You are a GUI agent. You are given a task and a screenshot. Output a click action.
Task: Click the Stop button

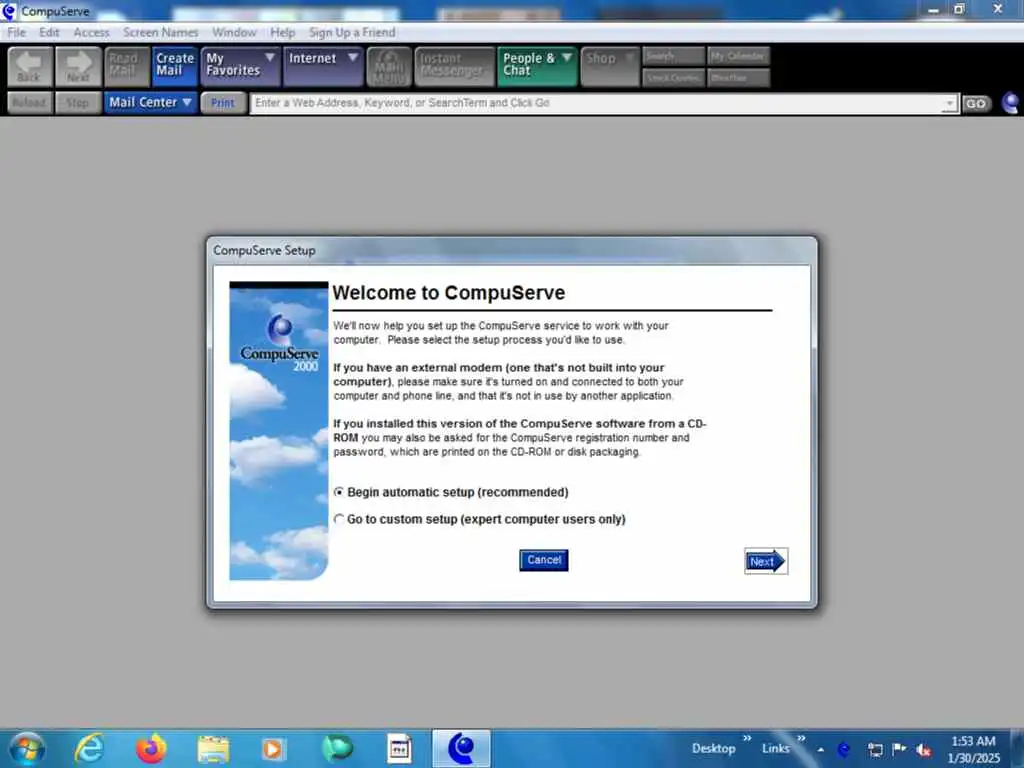(x=78, y=103)
